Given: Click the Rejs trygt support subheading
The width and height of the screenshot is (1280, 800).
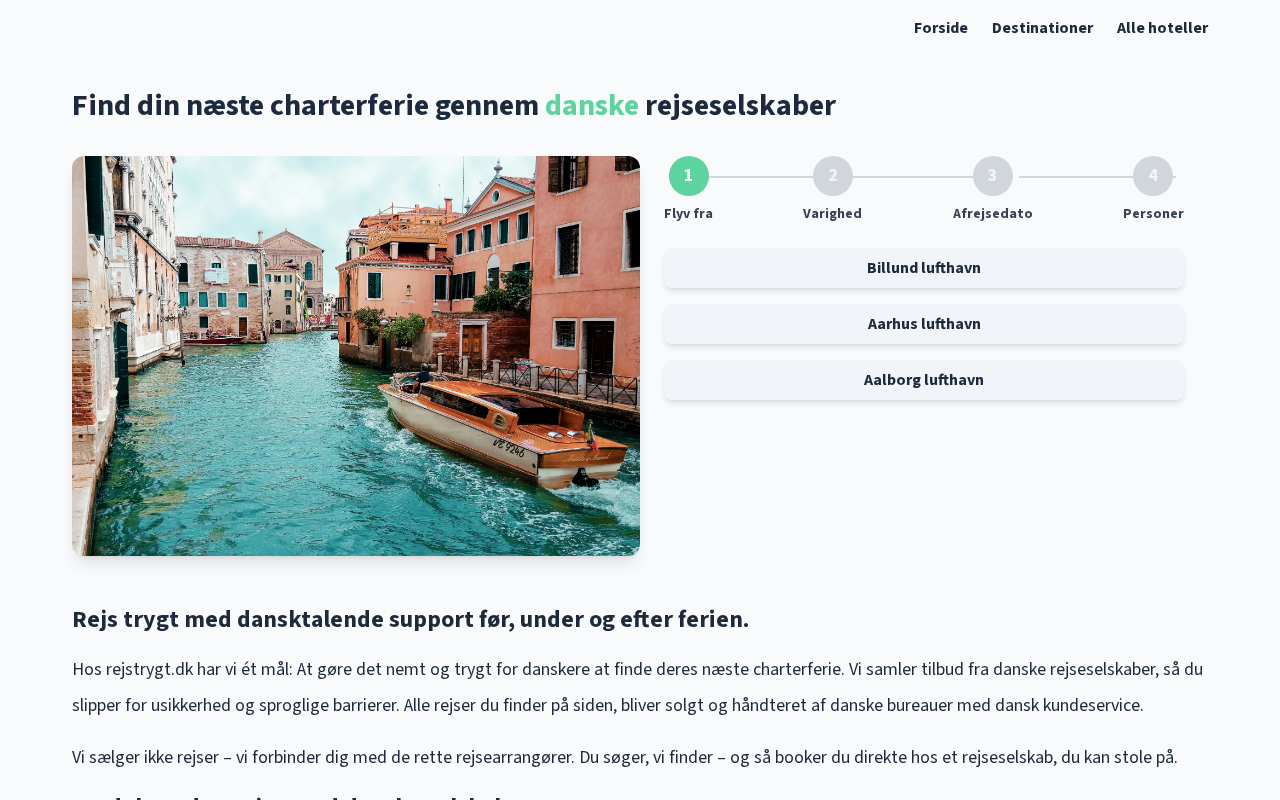Looking at the screenshot, I should (x=410, y=619).
